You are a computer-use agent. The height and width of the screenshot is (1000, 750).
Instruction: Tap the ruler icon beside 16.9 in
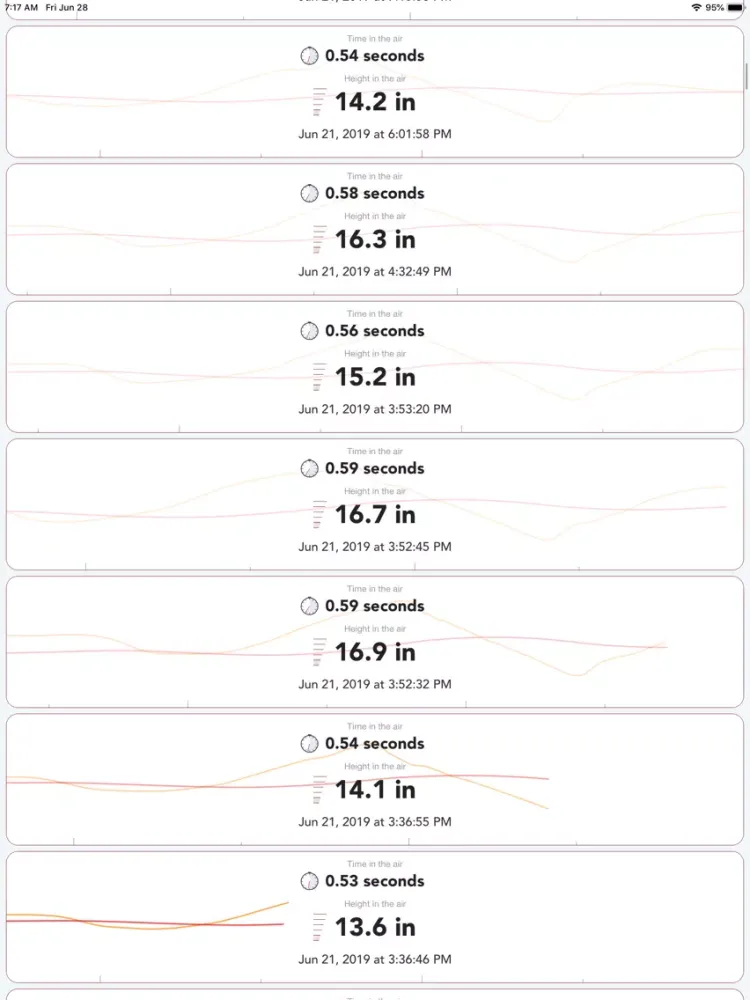(x=319, y=652)
